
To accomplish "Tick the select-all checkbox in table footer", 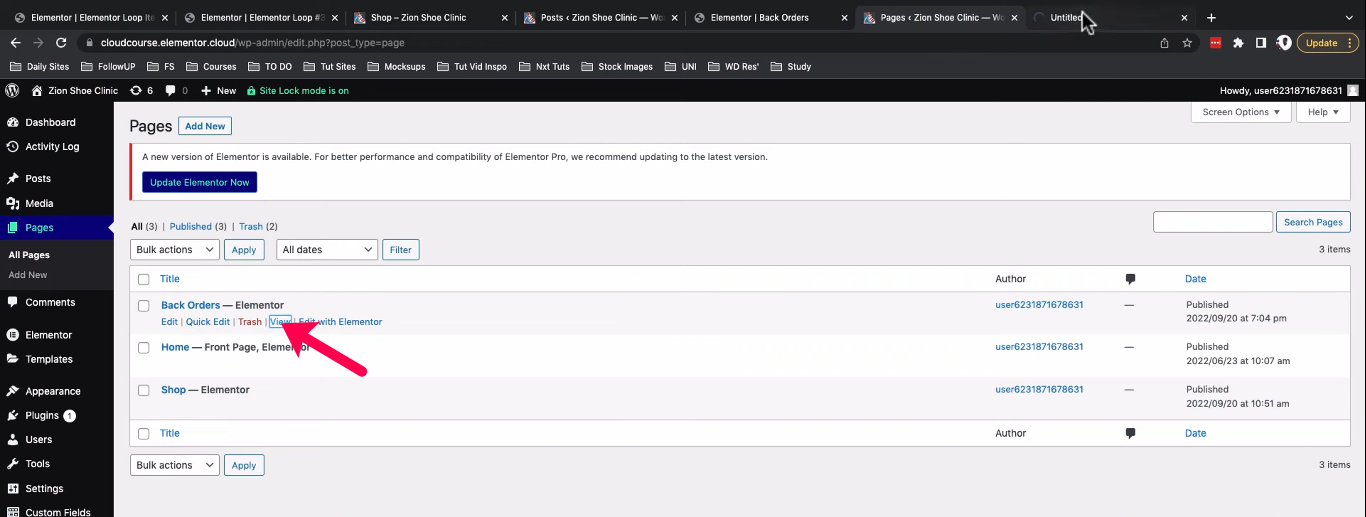I will (143, 433).
